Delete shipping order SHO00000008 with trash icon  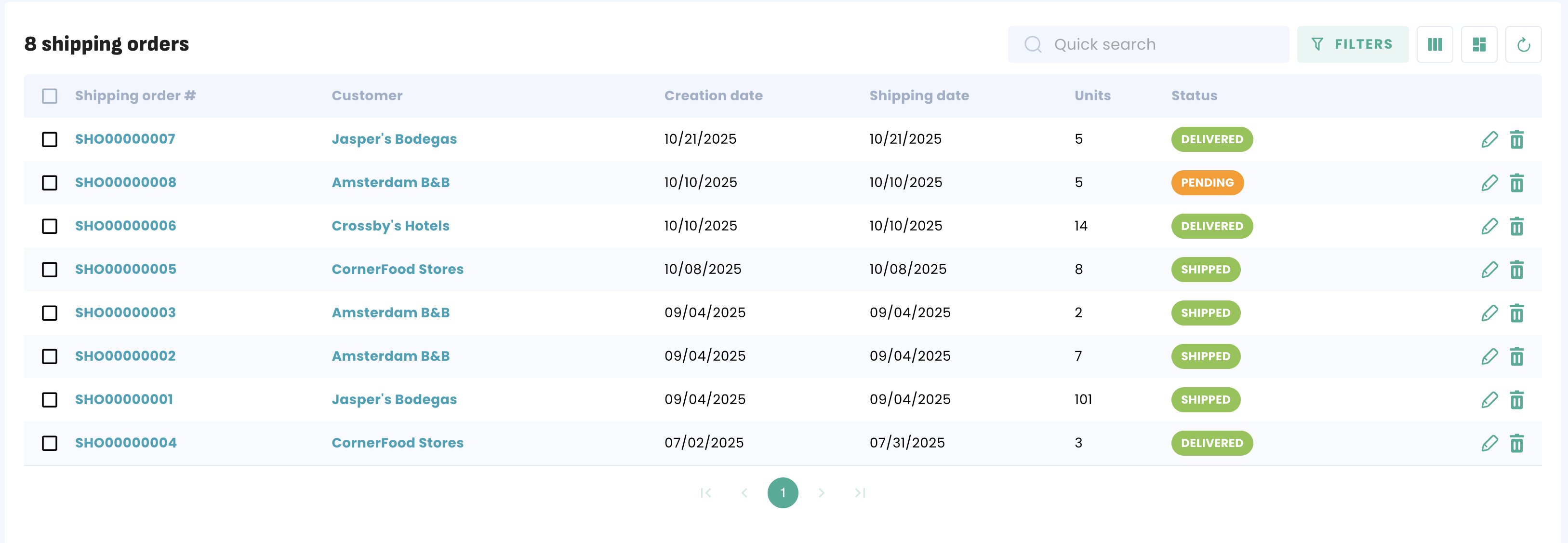pos(1516,183)
